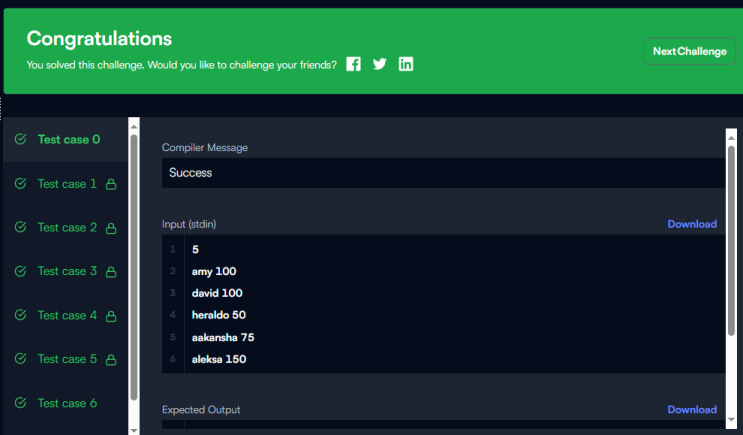
Task: Click lock icon beside Test case 4
Action: click(111, 316)
